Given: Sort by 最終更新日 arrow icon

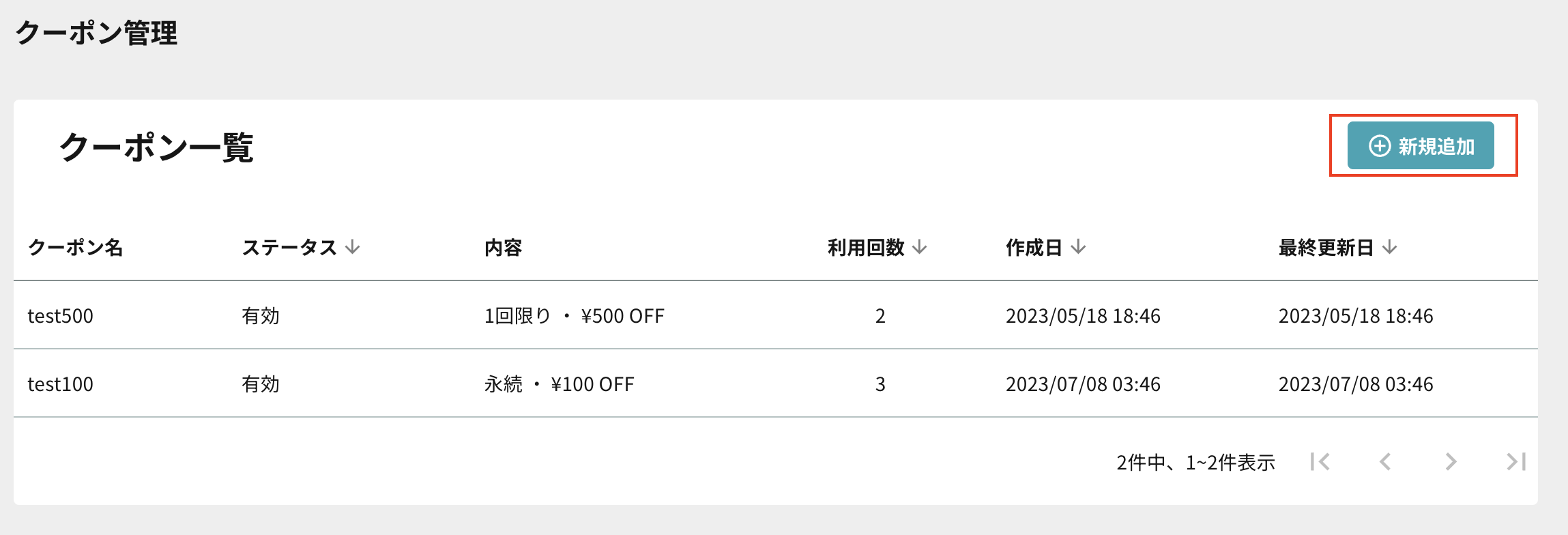Looking at the screenshot, I should (1390, 247).
